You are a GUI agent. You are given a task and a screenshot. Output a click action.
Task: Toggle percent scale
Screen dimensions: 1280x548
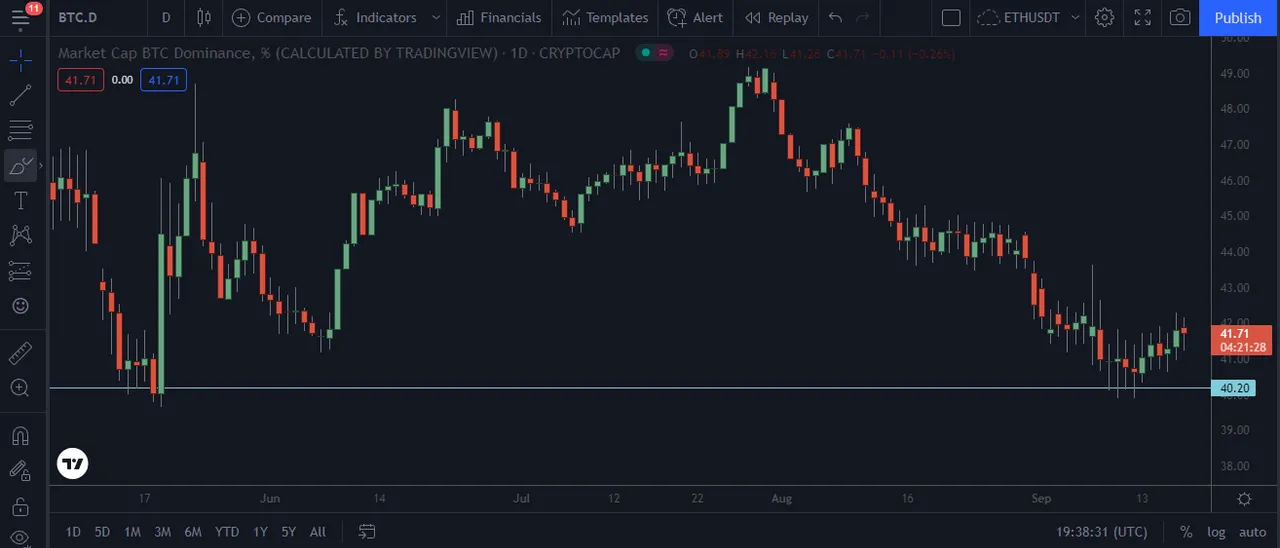tap(1186, 532)
